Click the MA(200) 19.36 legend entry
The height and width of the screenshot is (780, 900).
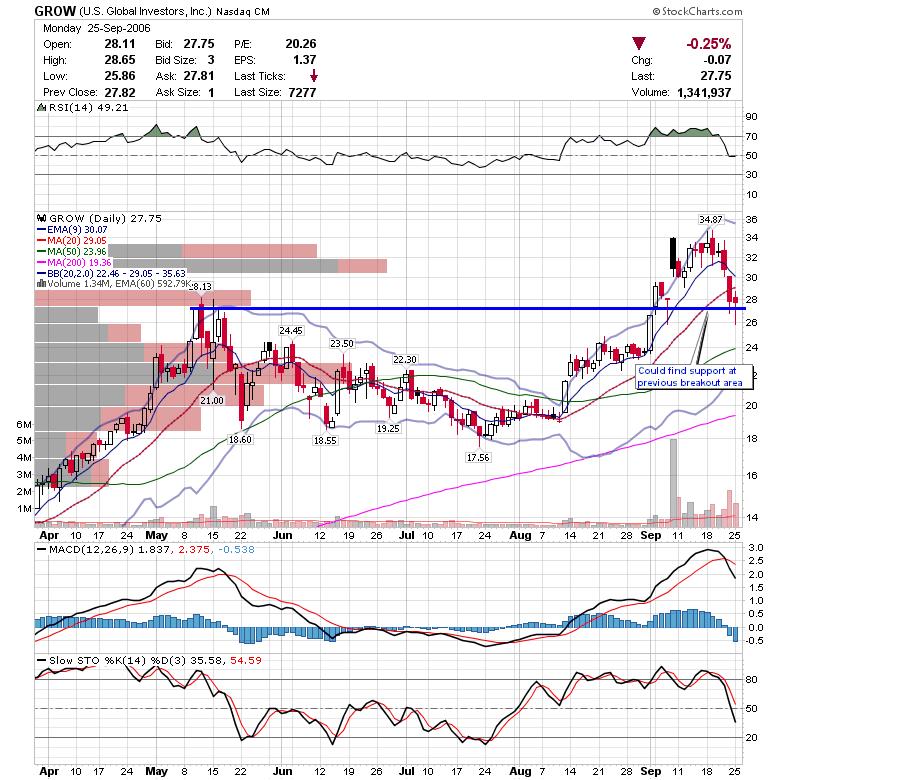[x=74, y=262]
